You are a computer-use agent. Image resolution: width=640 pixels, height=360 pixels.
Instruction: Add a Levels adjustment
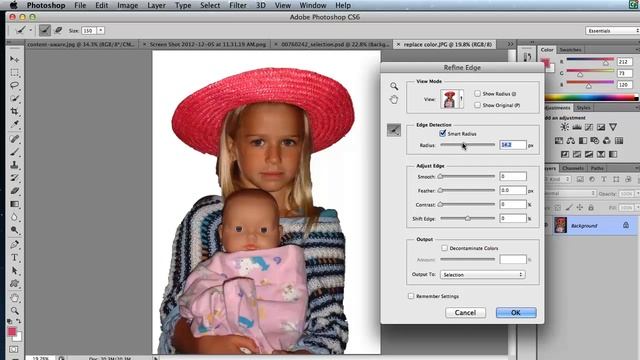point(577,127)
